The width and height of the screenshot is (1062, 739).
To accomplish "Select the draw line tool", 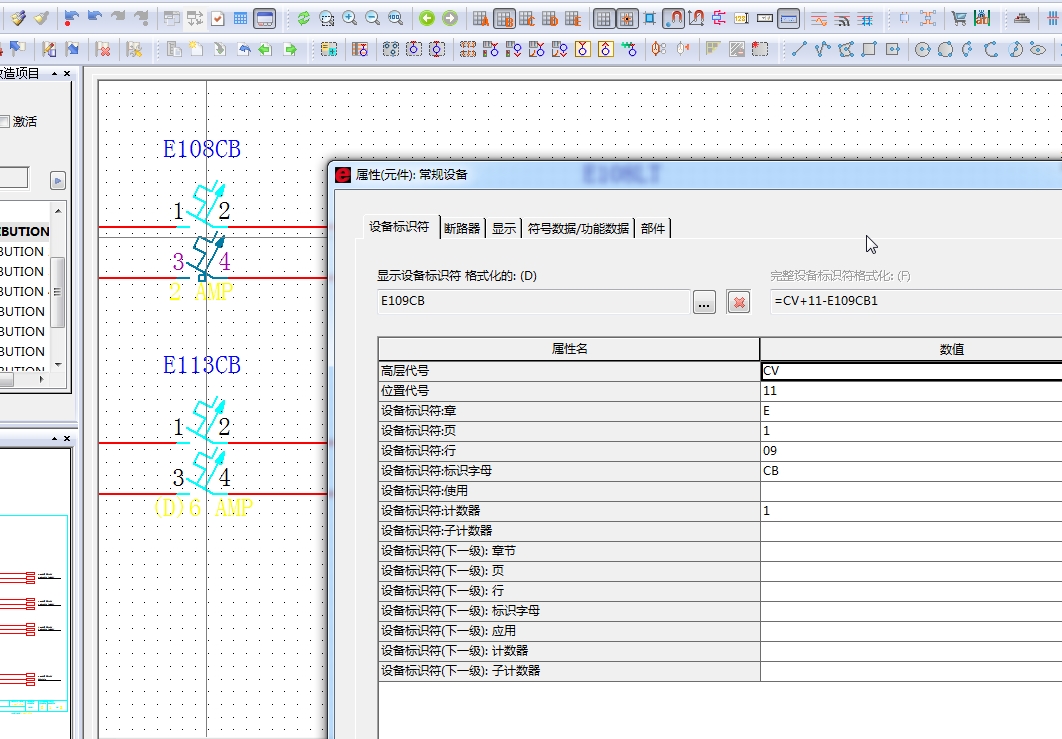I will coord(799,49).
